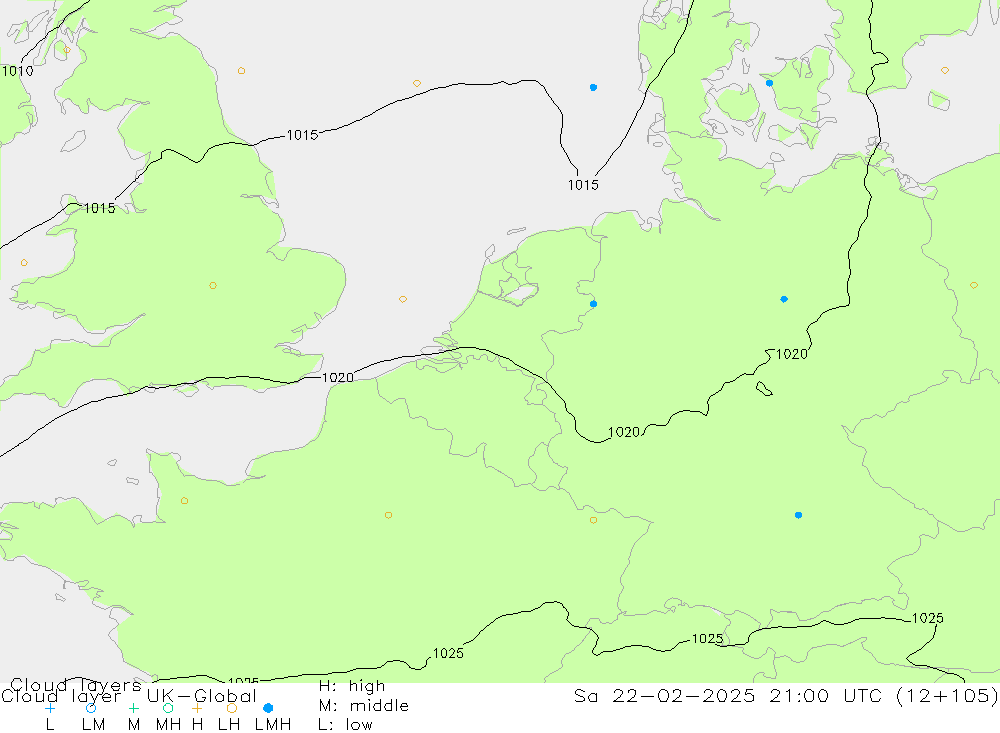1000x733 pixels.
Task: Pick the orange LH marker over western Scotland
Action: [67, 50]
